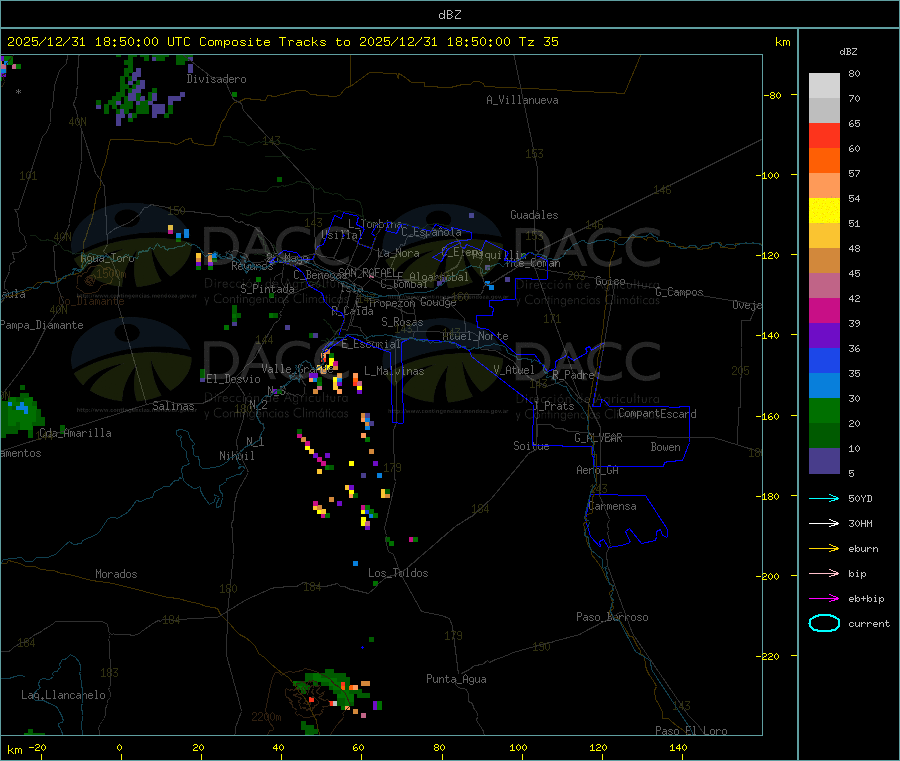Click the 'Agua_Toro' map label

click(x=107, y=258)
